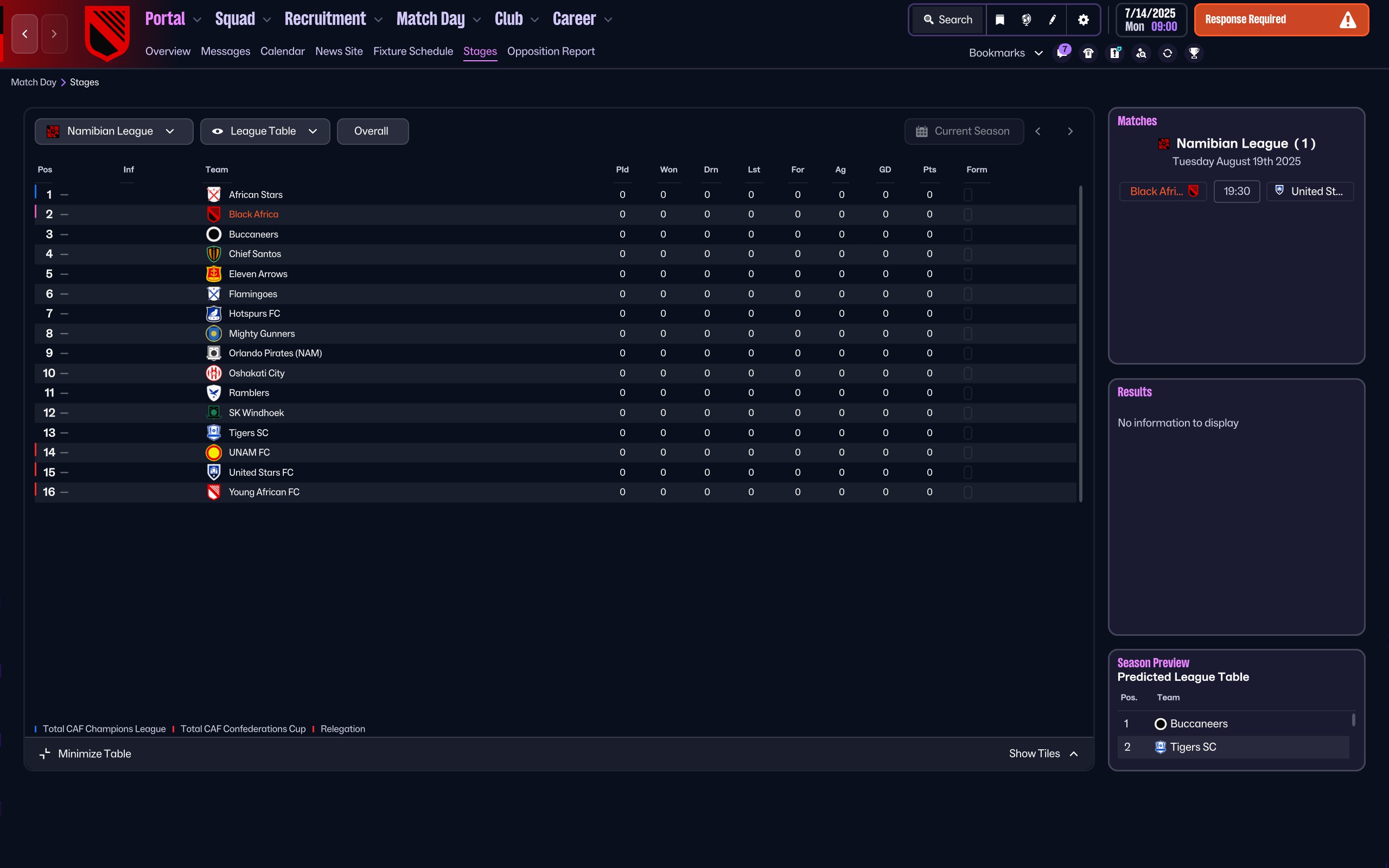
Task: Open the League Table view dropdown
Action: click(265, 131)
